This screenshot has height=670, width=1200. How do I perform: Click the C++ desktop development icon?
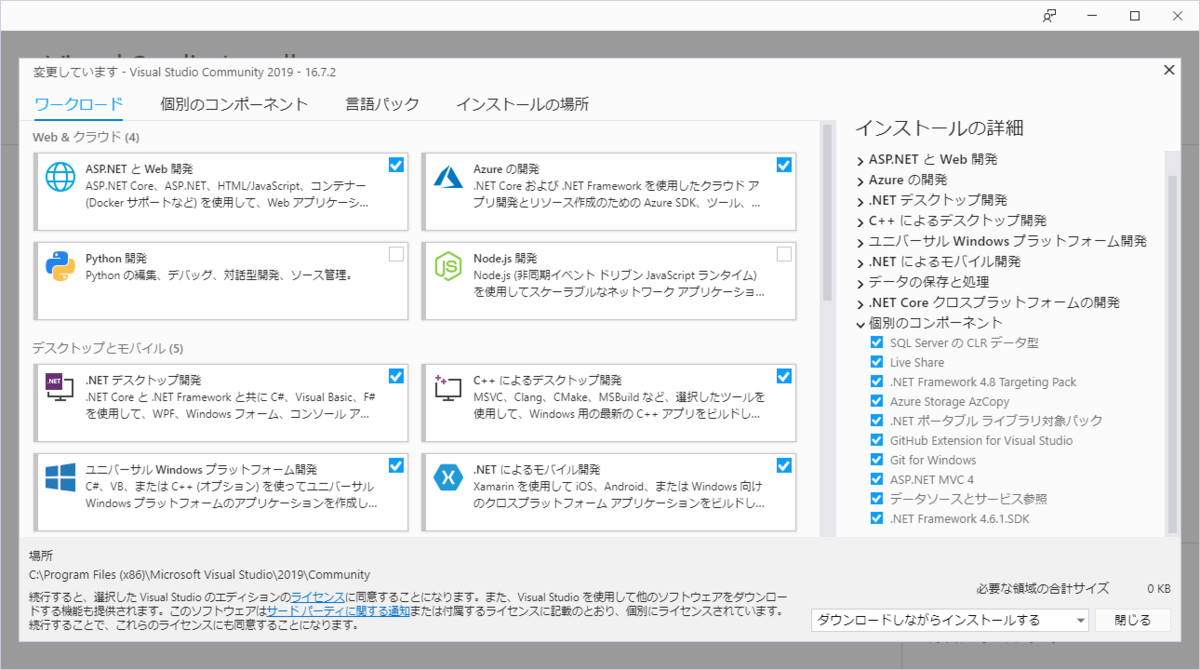pyautogui.click(x=446, y=387)
